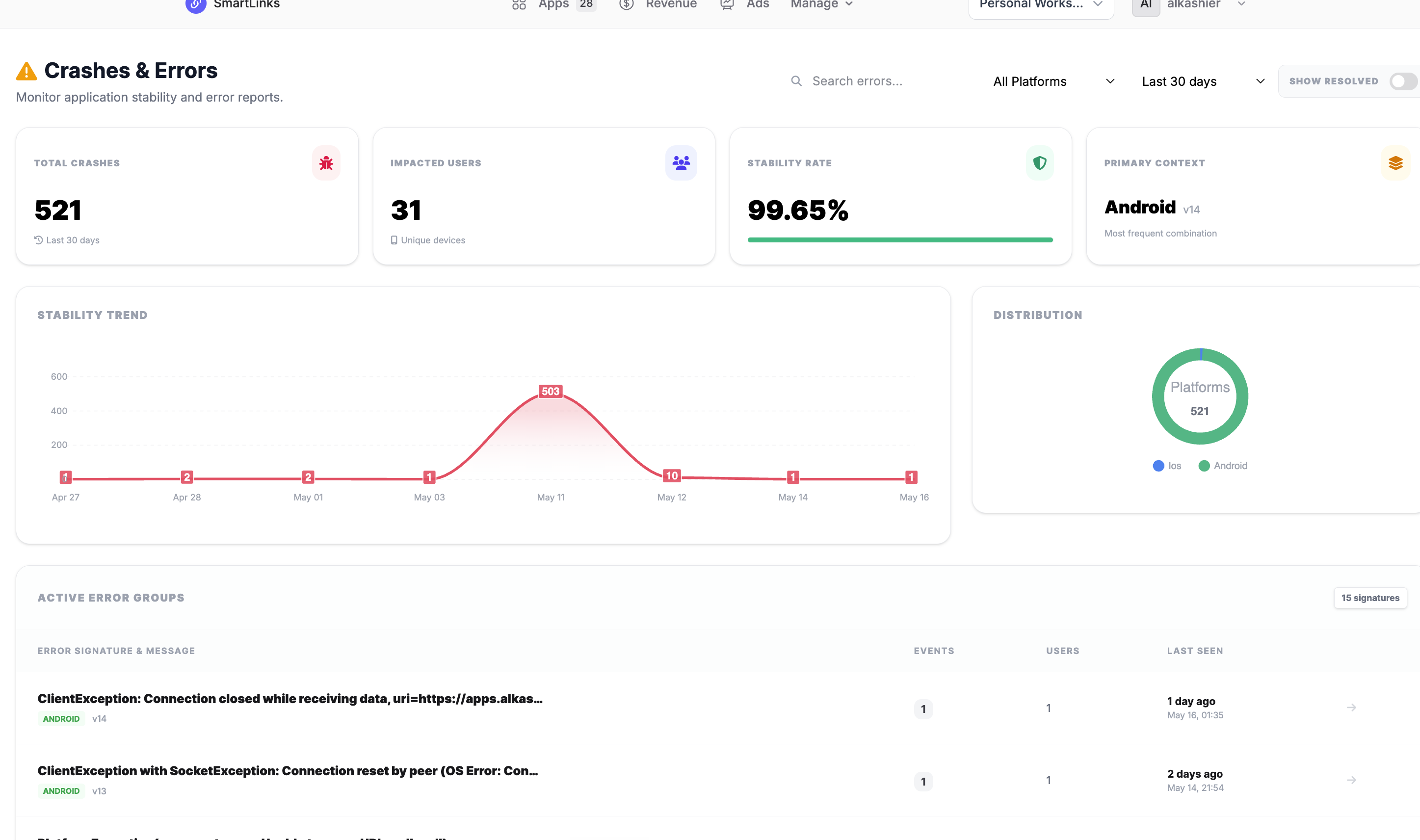Click the orange warning triangle icon
Viewport: 1420px width, 840px height.
tap(26, 71)
